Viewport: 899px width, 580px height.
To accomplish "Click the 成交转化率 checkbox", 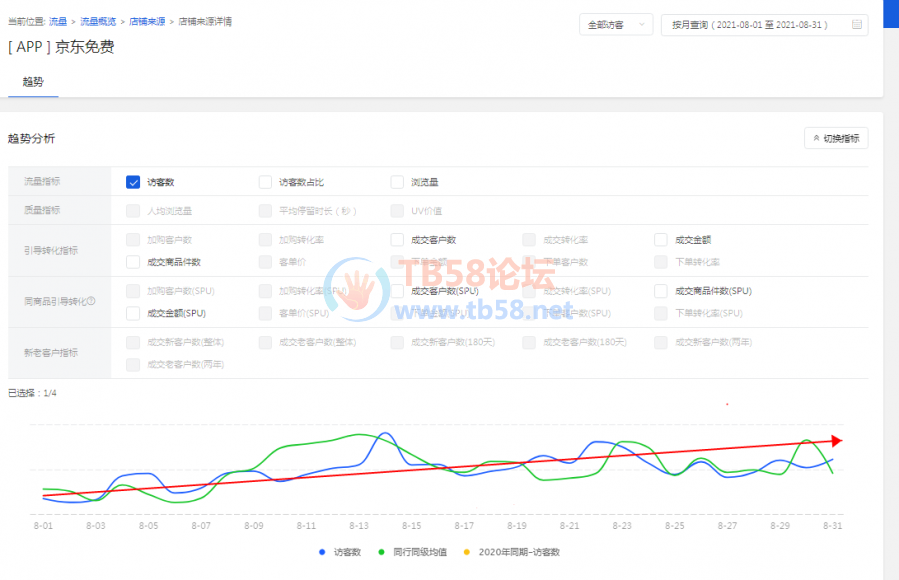I will pos(529,240).
